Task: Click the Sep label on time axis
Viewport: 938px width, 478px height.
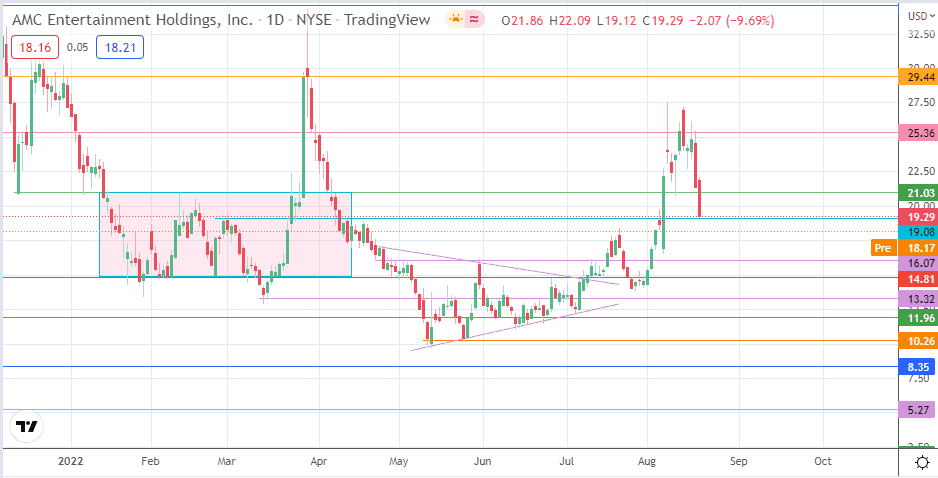Action: (739, 462)
